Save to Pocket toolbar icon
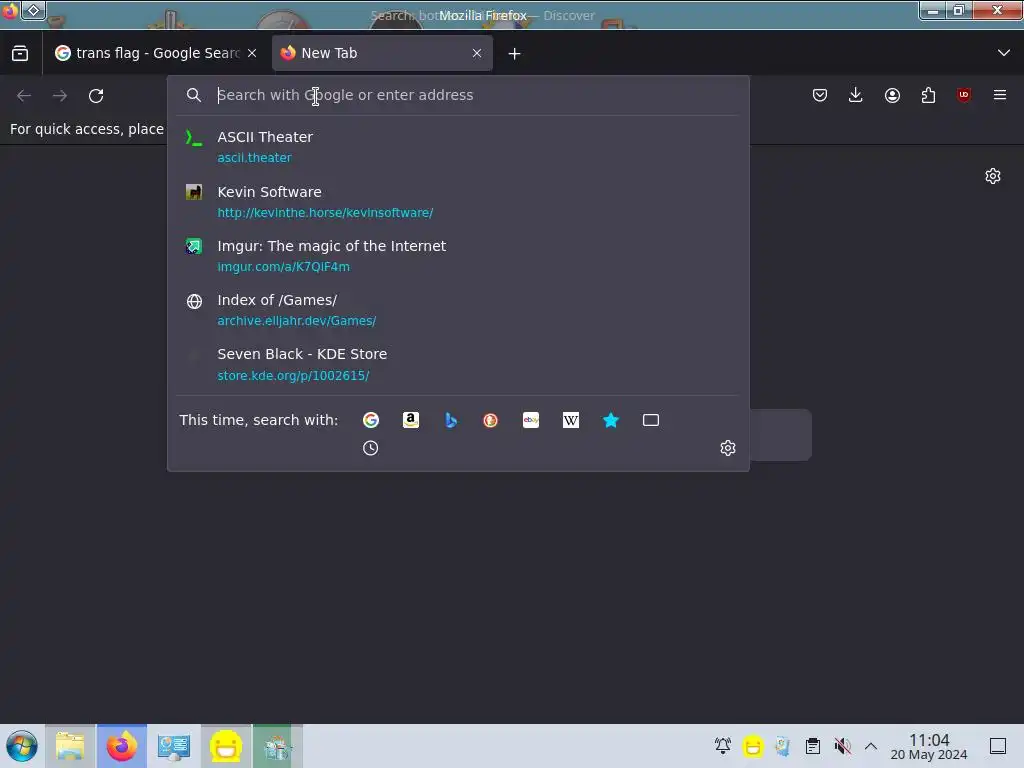The image size is (1024, 768). click(820, 95)
